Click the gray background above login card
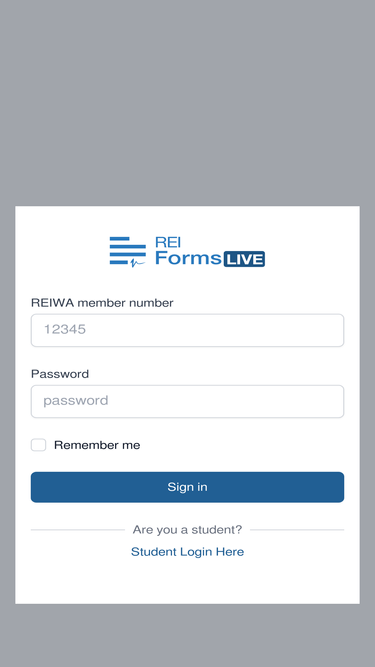The width and height of the screenshot is (375, 667). tap(188, 102)
